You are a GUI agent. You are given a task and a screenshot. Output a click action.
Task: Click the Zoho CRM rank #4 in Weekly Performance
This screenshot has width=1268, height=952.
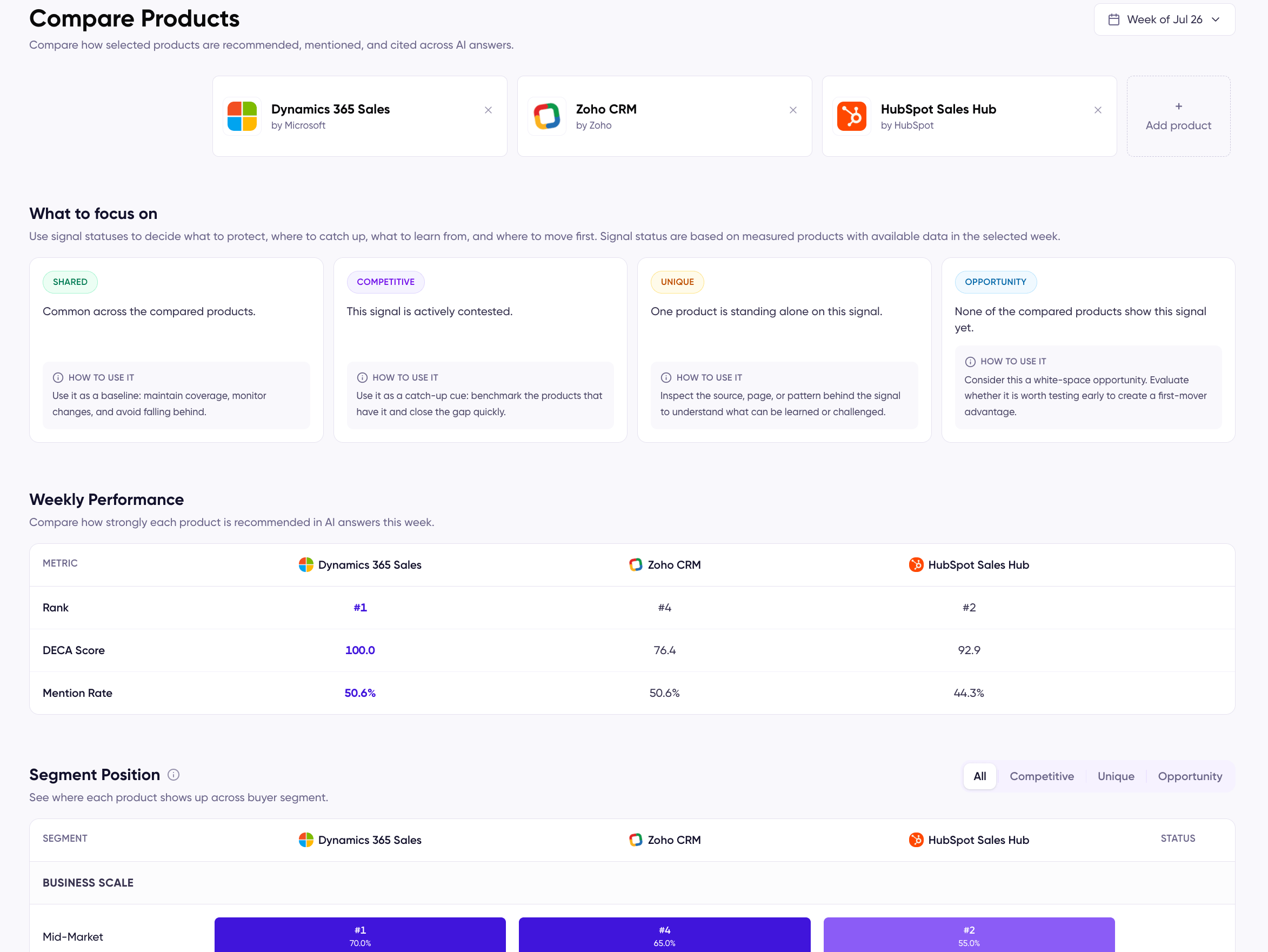(664, 607)
